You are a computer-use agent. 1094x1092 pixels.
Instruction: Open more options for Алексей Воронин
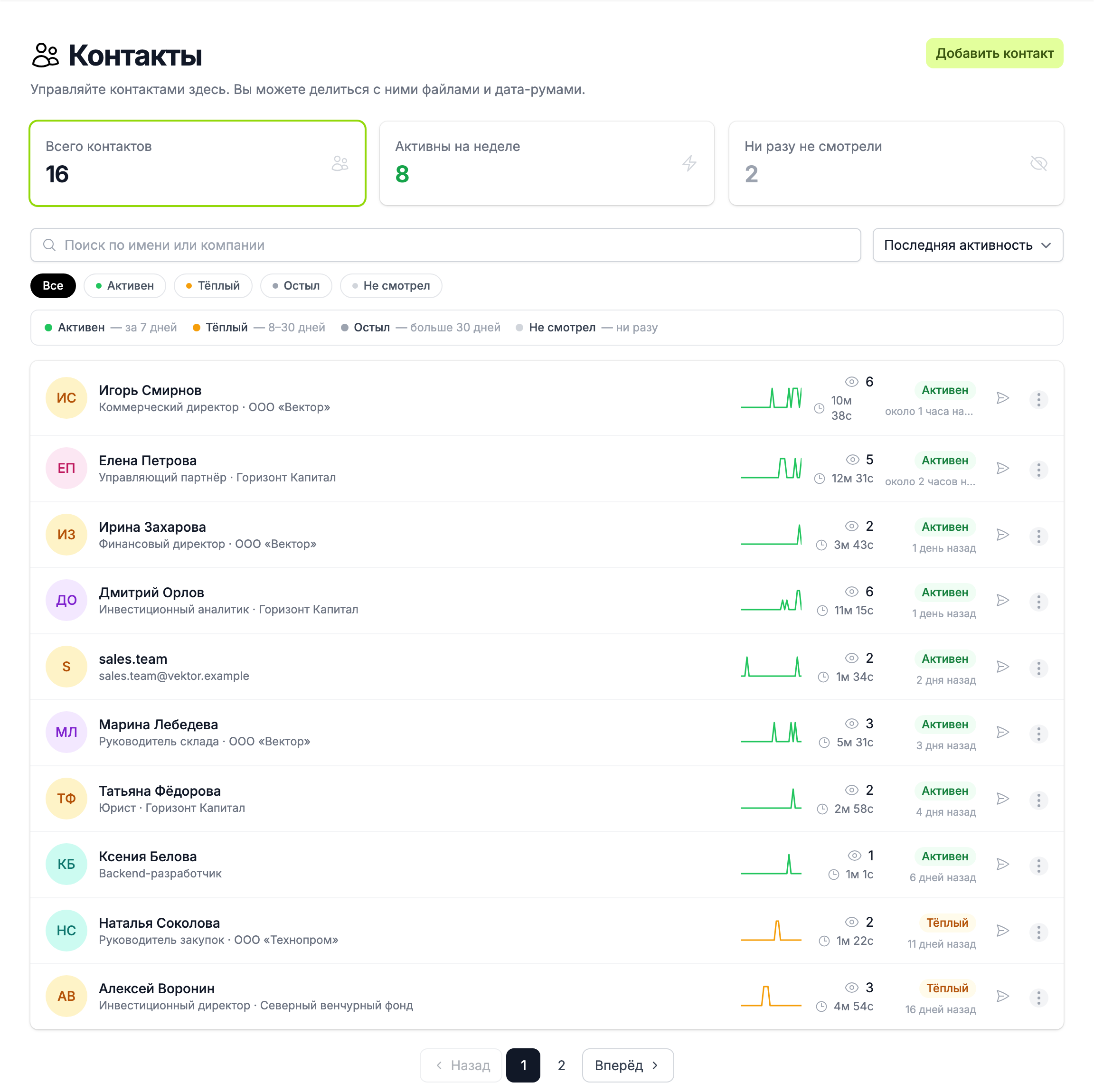point(1038,998)
